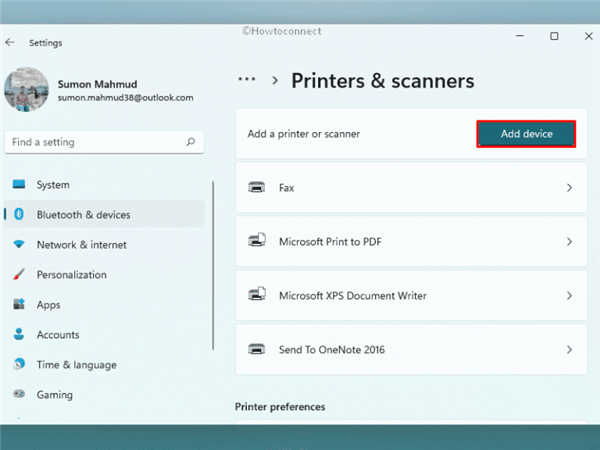Expand the Microsoft Print to PDF chevron
Screen dimensions: 600x450
click(x=569, y=241)
